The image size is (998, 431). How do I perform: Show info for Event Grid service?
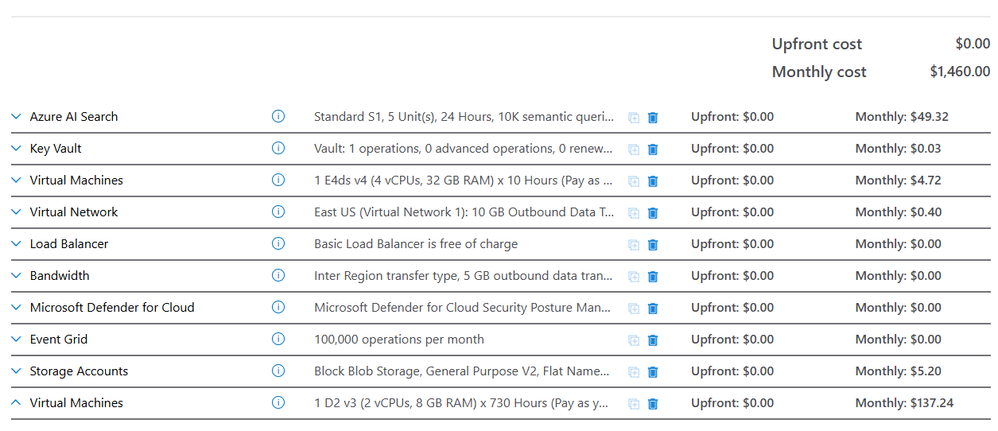[x=279, y=340]
